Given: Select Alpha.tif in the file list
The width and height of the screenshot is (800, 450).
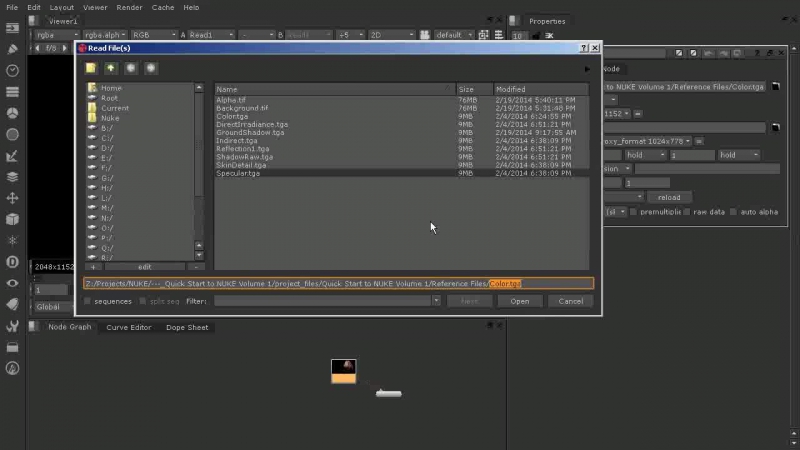Looking at the screenshot, I should (x=231, y=100).
